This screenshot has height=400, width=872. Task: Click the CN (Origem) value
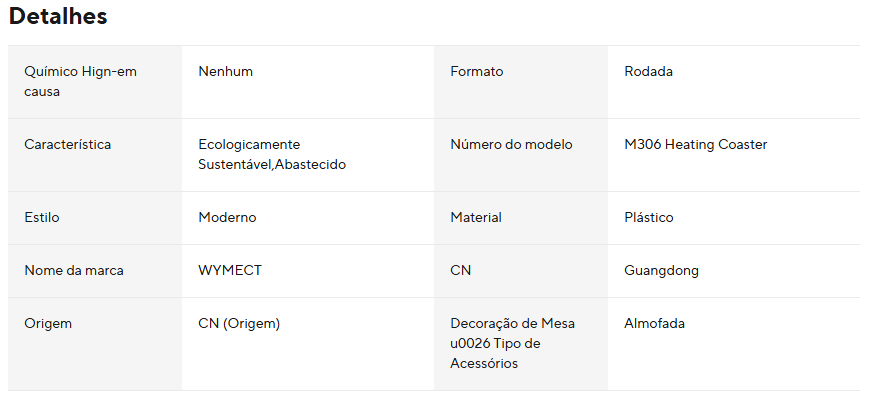(239, 323)
